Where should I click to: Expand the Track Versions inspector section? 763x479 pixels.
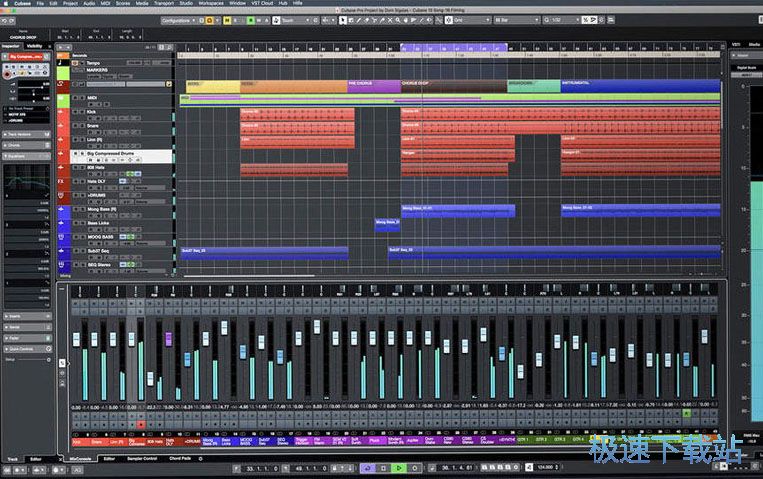tap(27, 134)
